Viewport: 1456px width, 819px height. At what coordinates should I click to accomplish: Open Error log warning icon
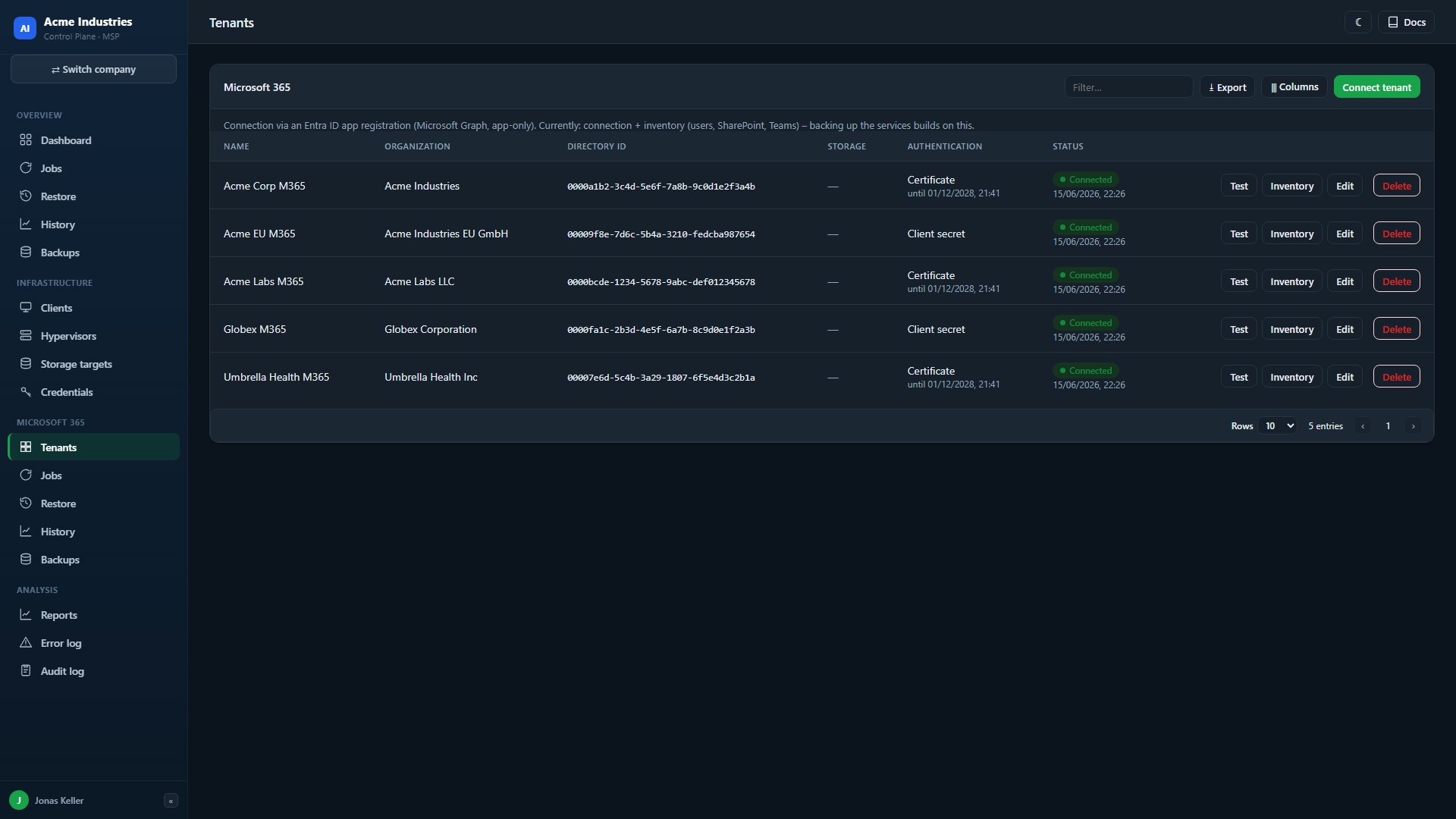pos(26,643)
